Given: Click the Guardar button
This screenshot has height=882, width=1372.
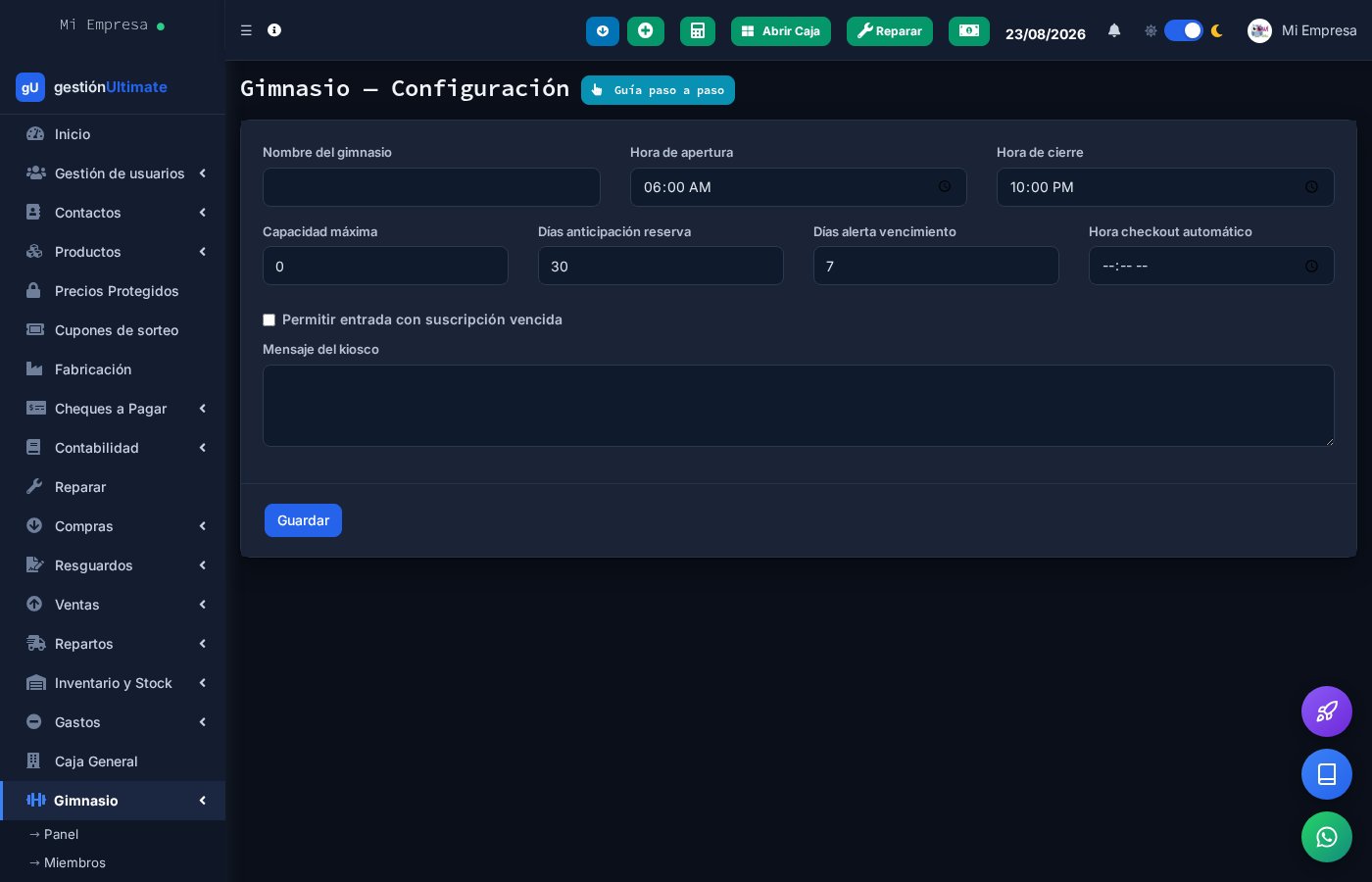Looking at the screenshot, I should click(x=303, y=520).
